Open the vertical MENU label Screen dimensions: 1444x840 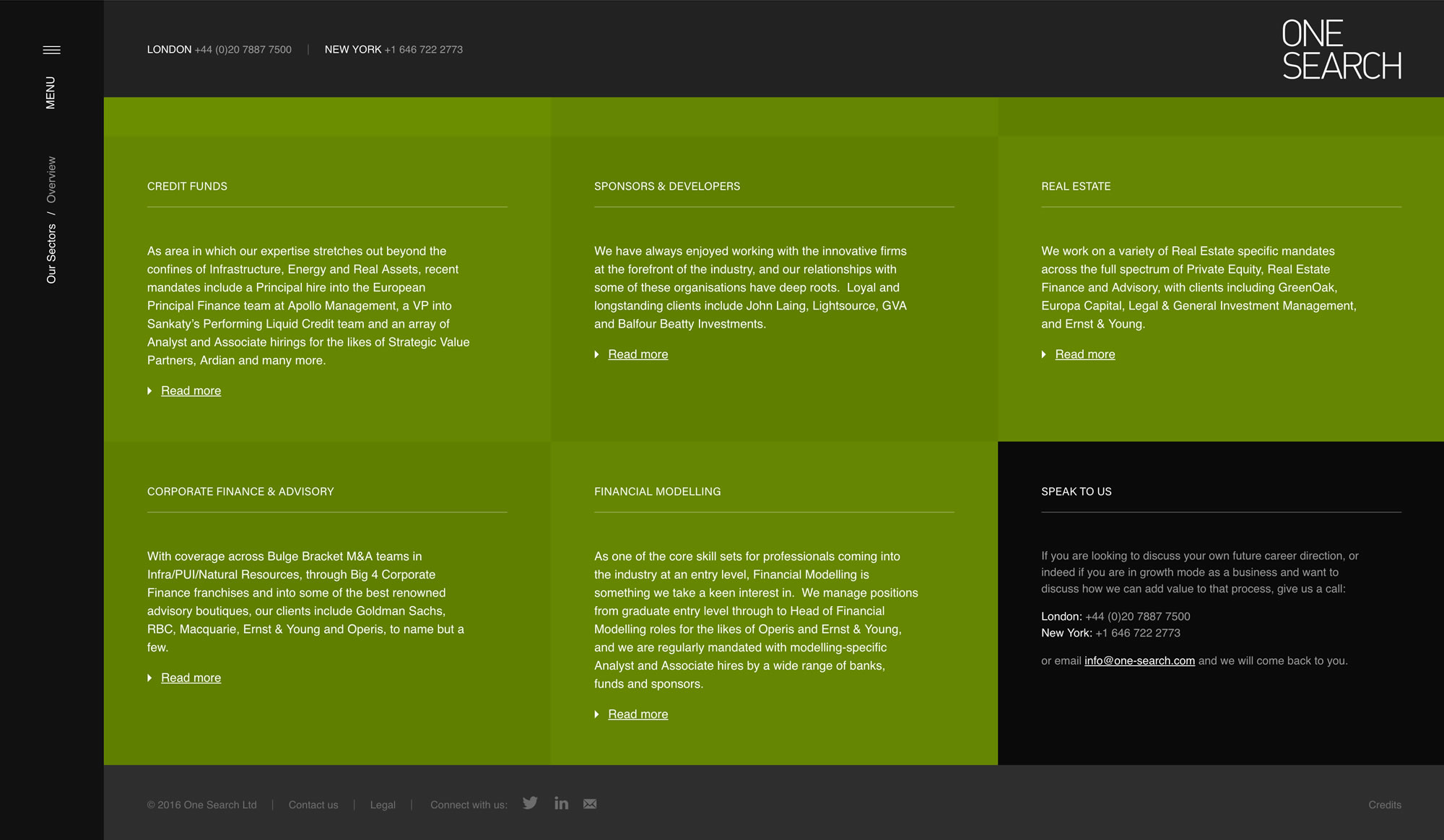point(51,92)
